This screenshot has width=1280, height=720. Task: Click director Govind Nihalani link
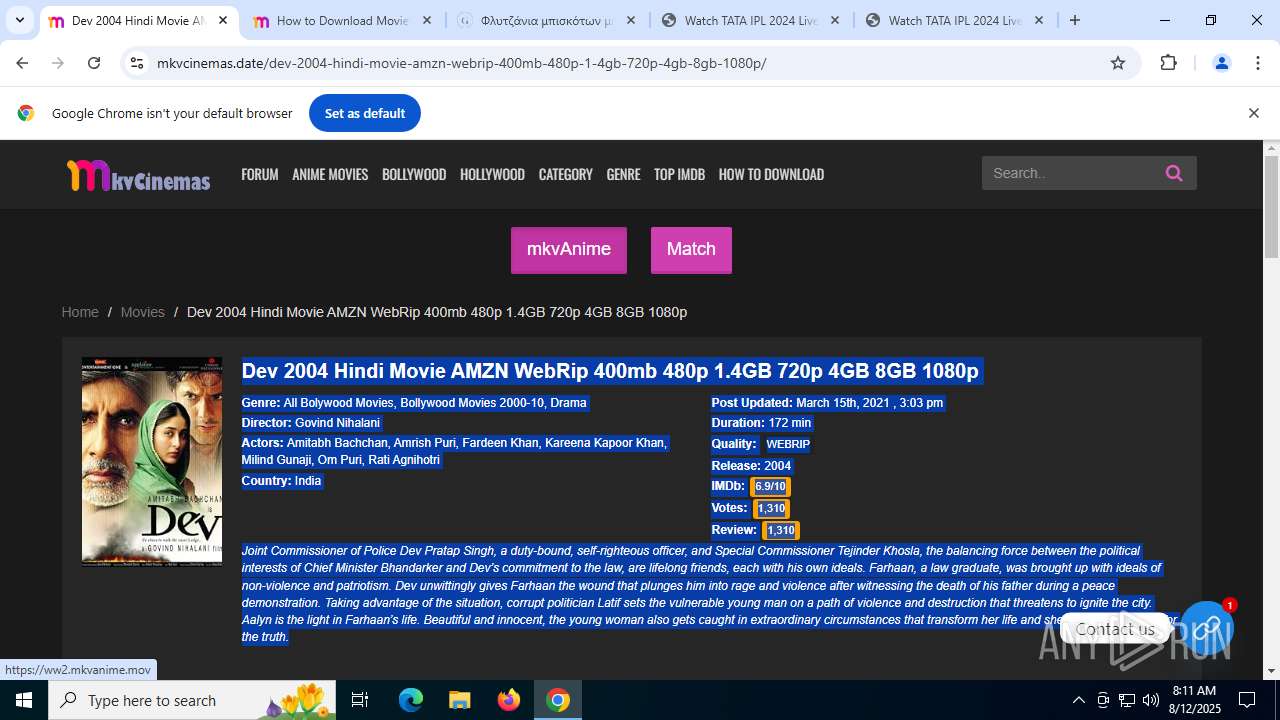click(337, 423)
